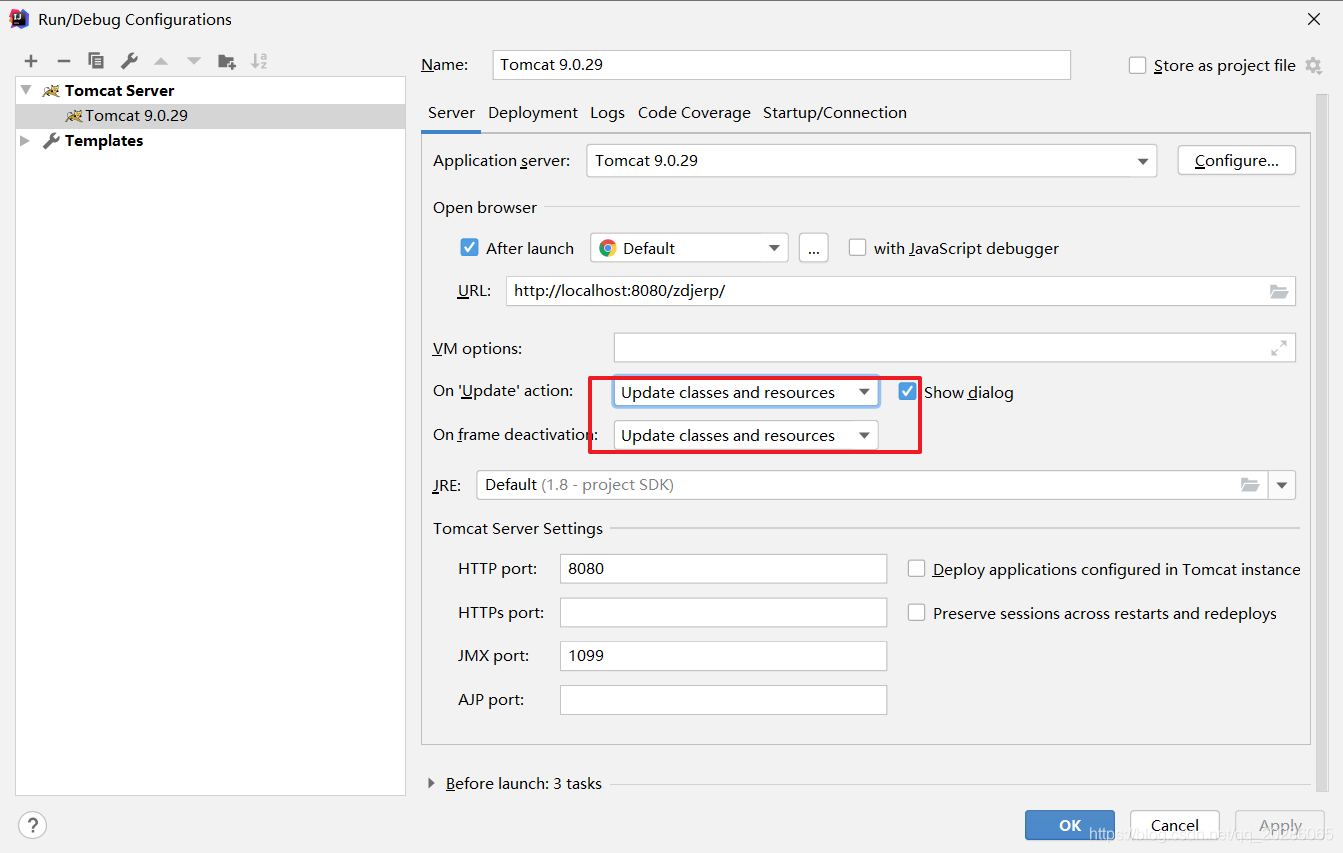The width and height of the screenshot is (1343, 853).
Task: Expand the VM options field editor
Action: [x=1278, y=348]
